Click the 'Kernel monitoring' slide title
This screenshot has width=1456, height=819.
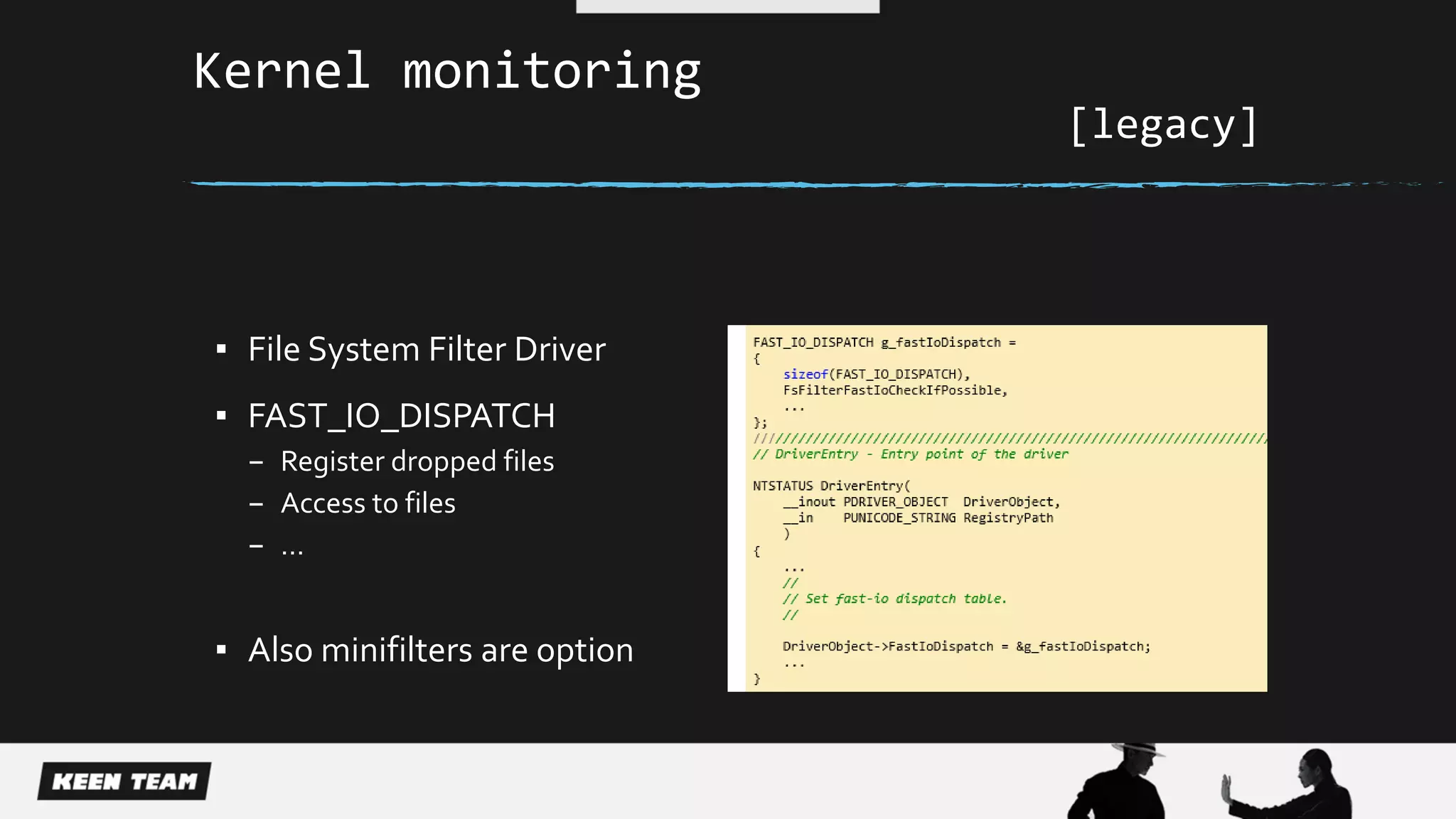(x=447, y=73)
